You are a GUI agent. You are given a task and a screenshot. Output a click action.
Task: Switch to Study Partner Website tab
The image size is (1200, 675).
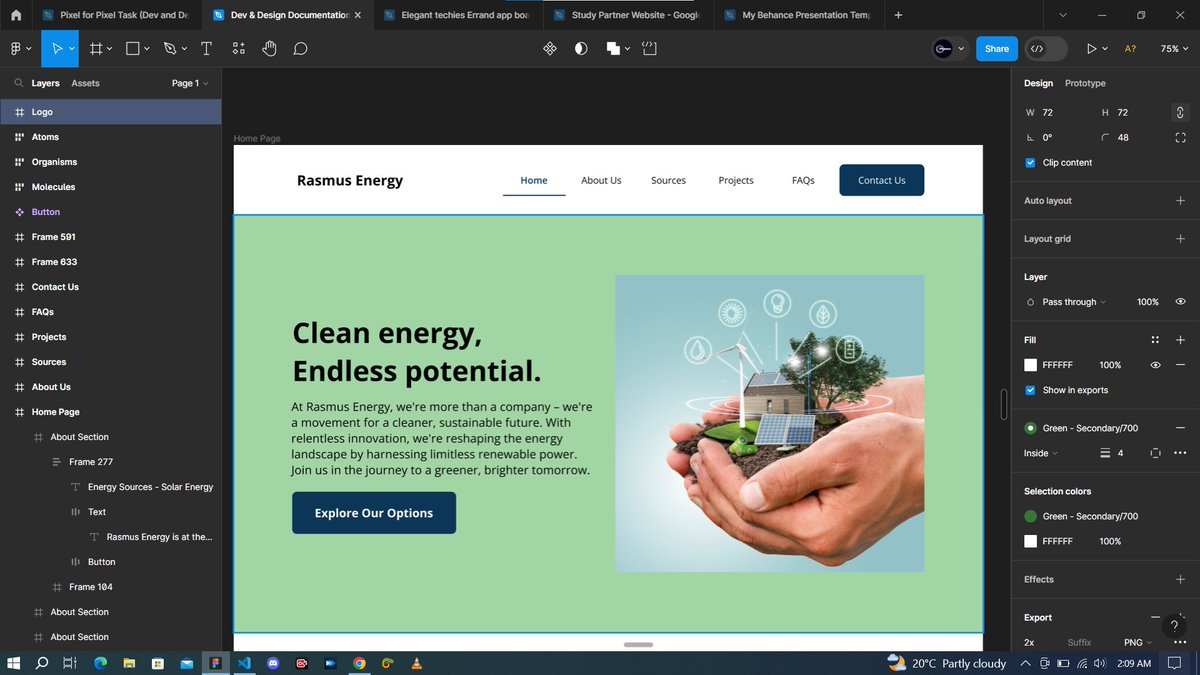pyautogui.click(x=630, y=15)
